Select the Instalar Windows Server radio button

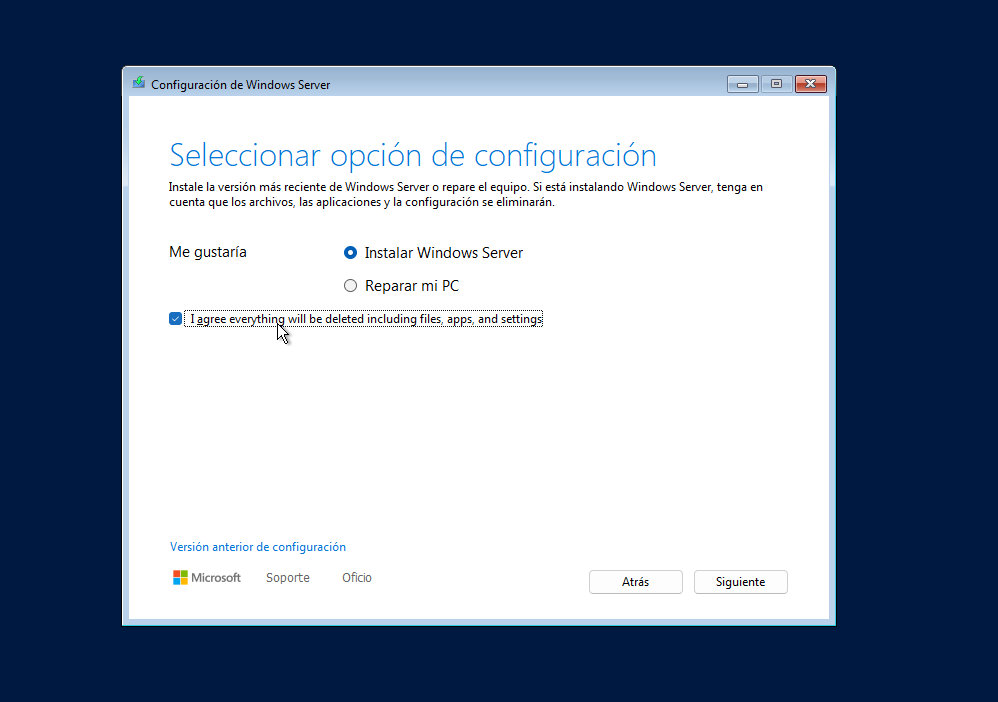coord(350,253)
